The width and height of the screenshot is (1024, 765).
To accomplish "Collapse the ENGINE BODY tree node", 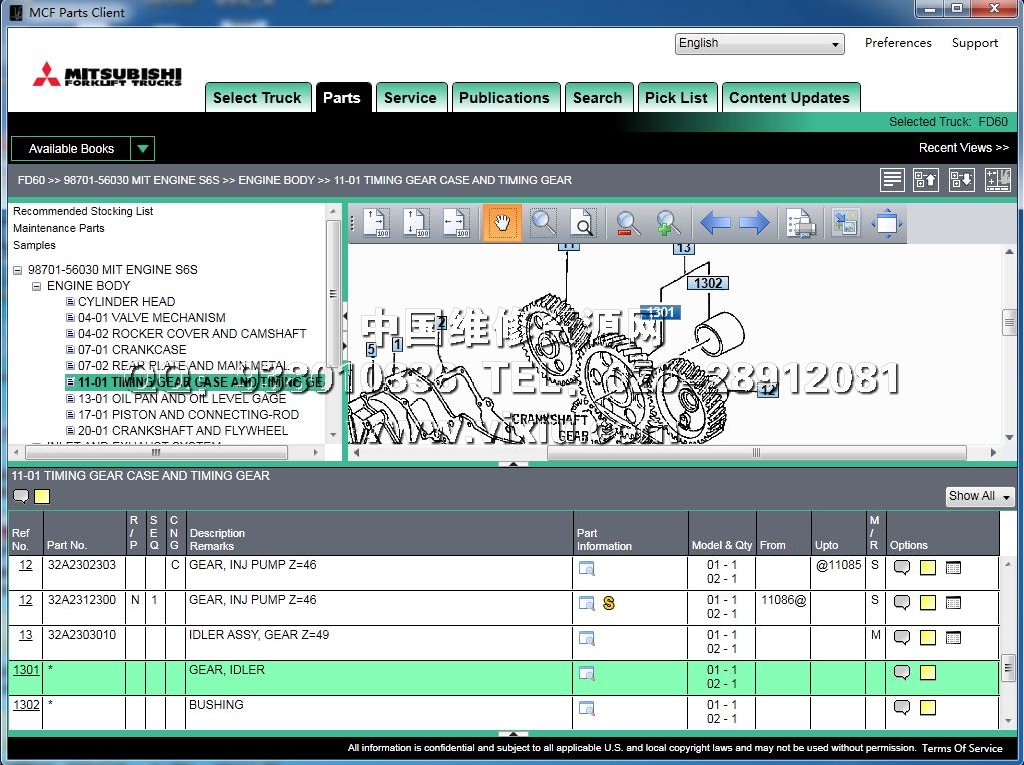I will (37, 286).
